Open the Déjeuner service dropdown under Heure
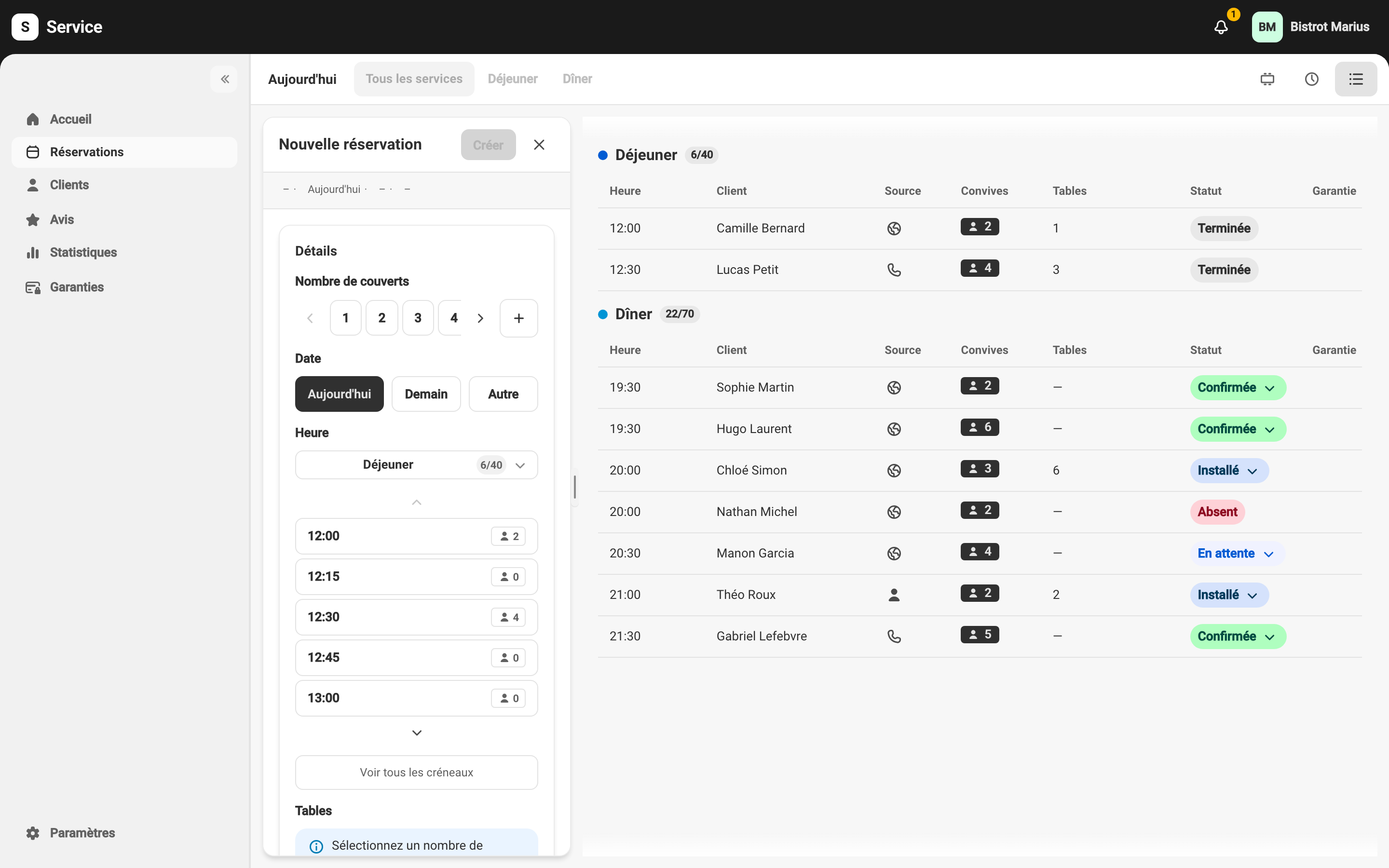1389x868 pixels. pos(416,465)
